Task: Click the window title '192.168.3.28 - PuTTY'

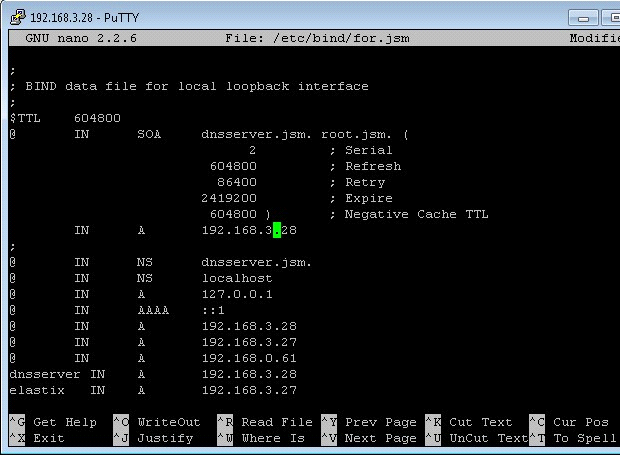Action: [x=85, y=18]
